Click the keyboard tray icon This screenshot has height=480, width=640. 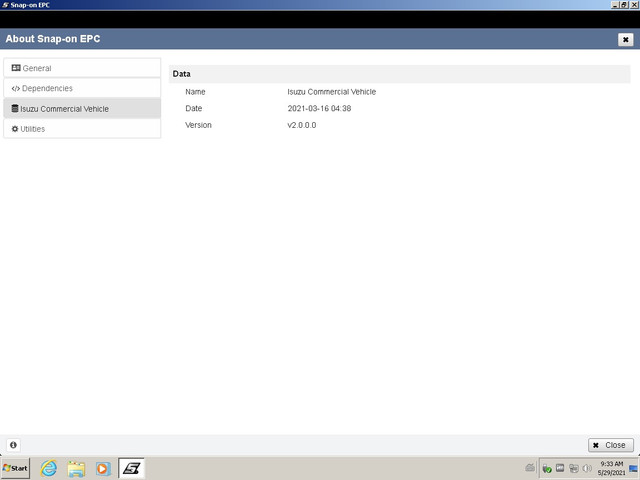(x=560, y=468)
